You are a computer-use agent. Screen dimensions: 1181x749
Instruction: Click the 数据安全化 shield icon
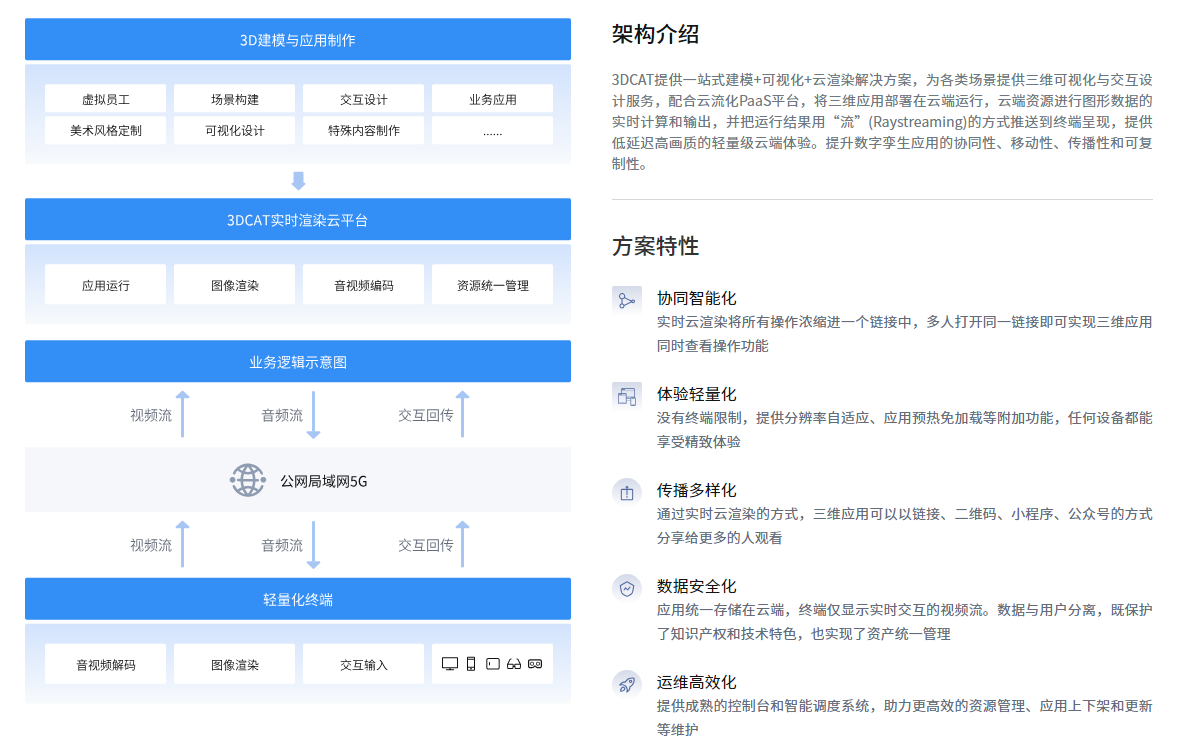tap(627, 588)
